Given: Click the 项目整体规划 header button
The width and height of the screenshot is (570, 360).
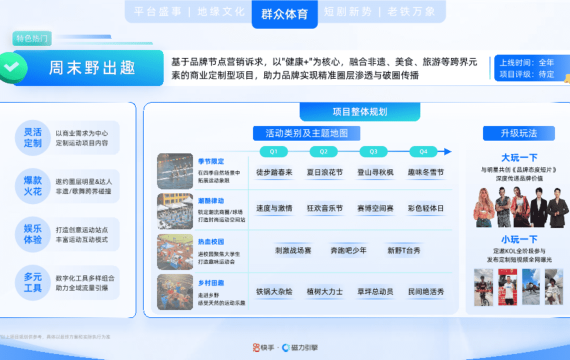Looking at the screenshot, I should 360,112.
